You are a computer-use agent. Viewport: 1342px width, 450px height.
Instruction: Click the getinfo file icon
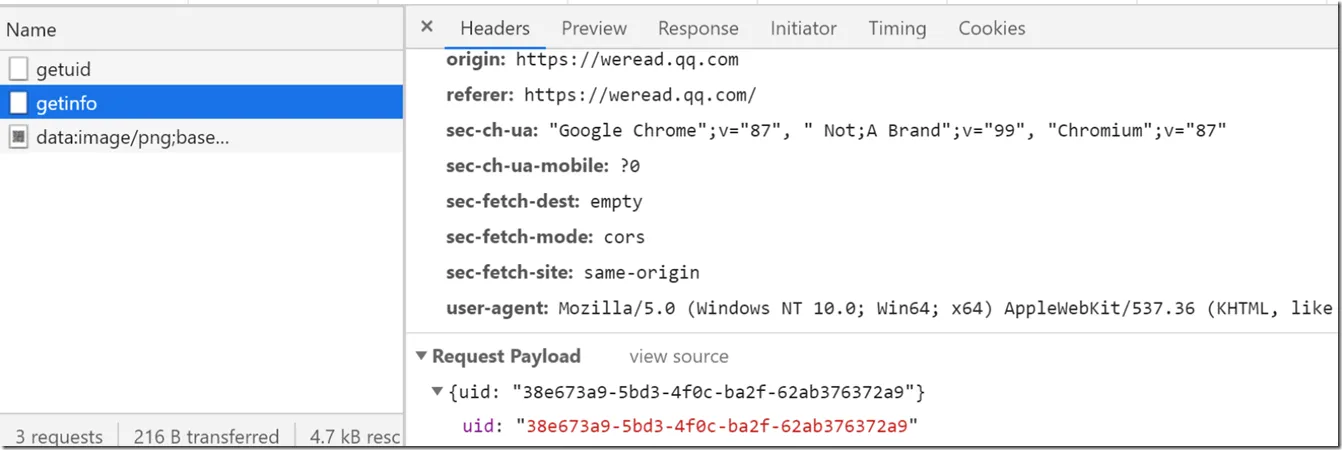(18, 103)
